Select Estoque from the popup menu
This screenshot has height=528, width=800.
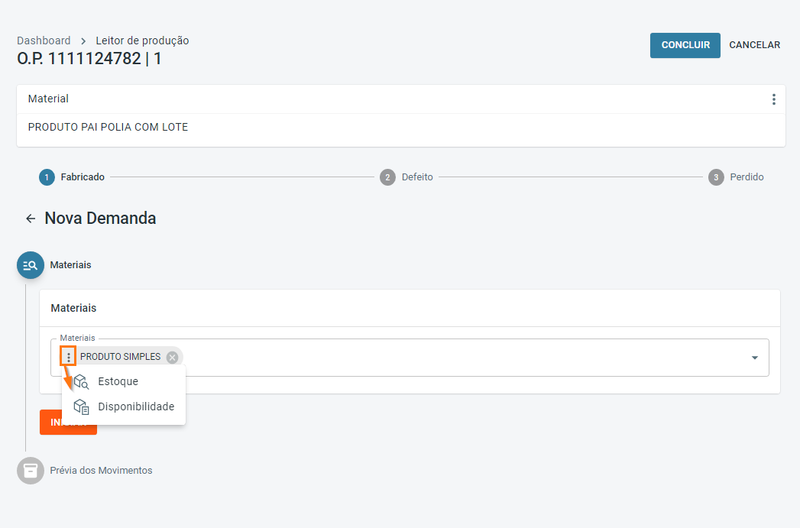click(x=118, y=381)
